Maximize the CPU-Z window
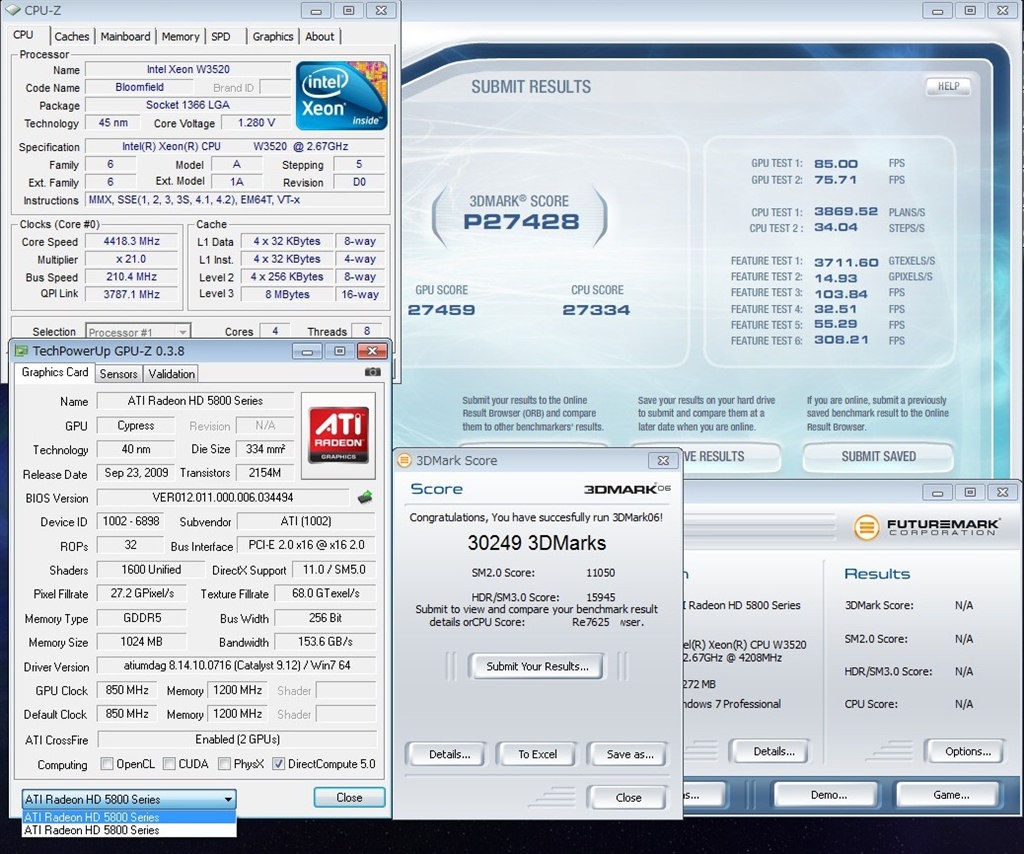Screen dimensions: 1024x854 tap(348, 10)
